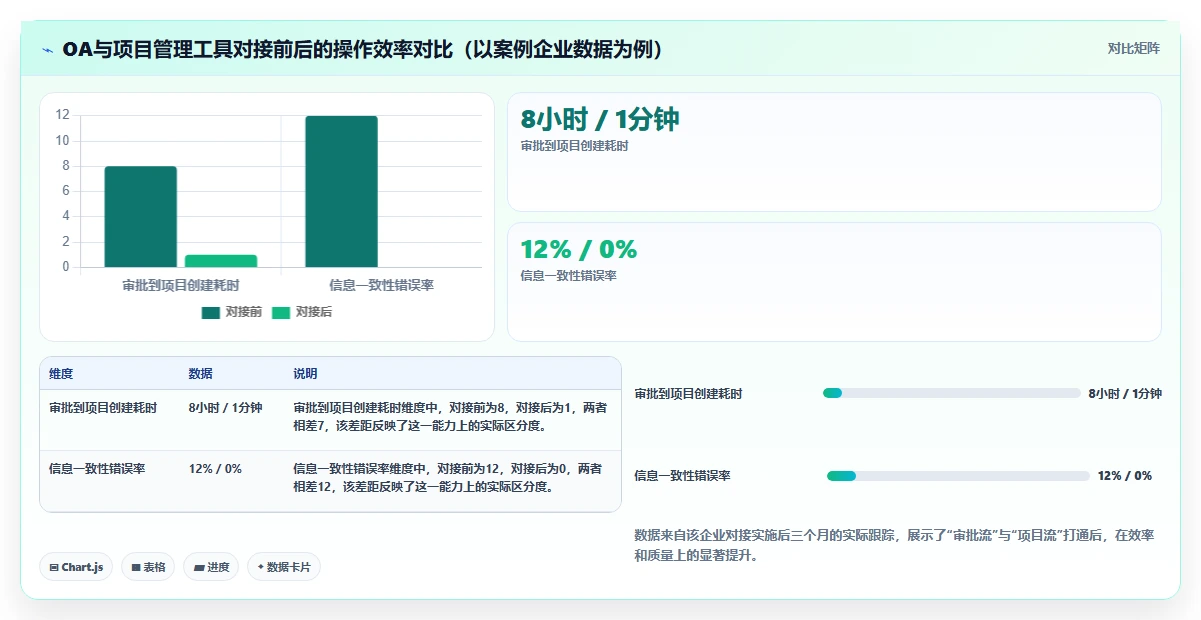Click the 审批到项目创建耗时 chart axis label

(181, 285)
